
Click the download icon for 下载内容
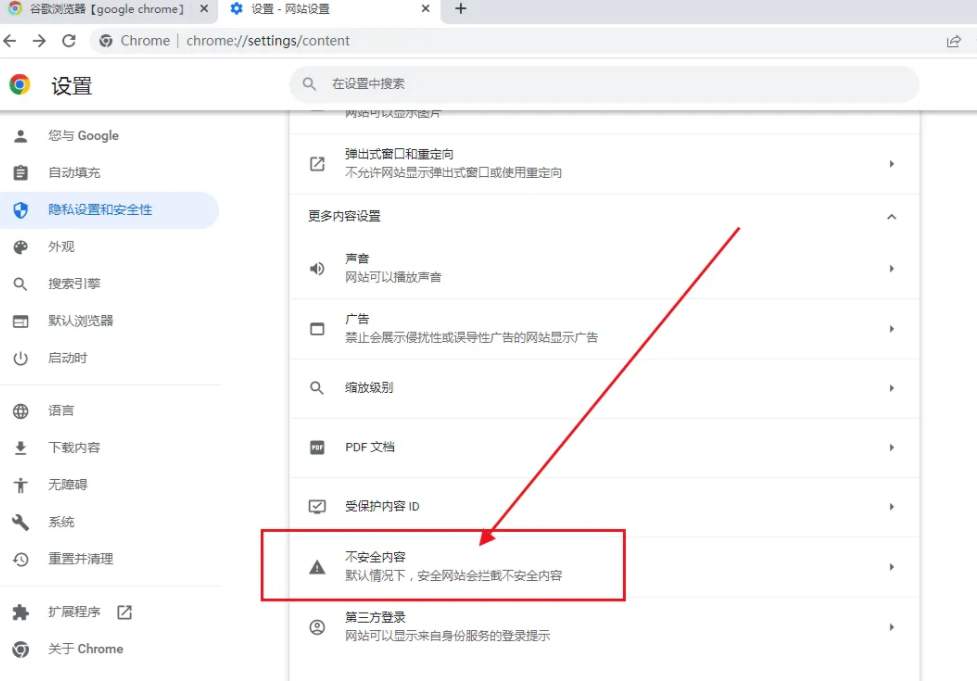pos(21,448)
